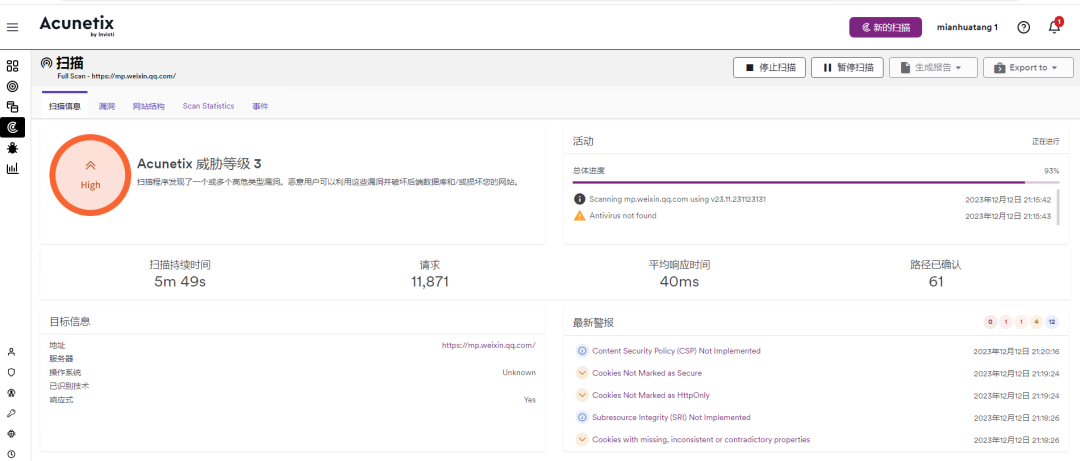Select the highlighted Scans sidebar icon
The width and height of the screenshot is (1080, 461).
12,127
